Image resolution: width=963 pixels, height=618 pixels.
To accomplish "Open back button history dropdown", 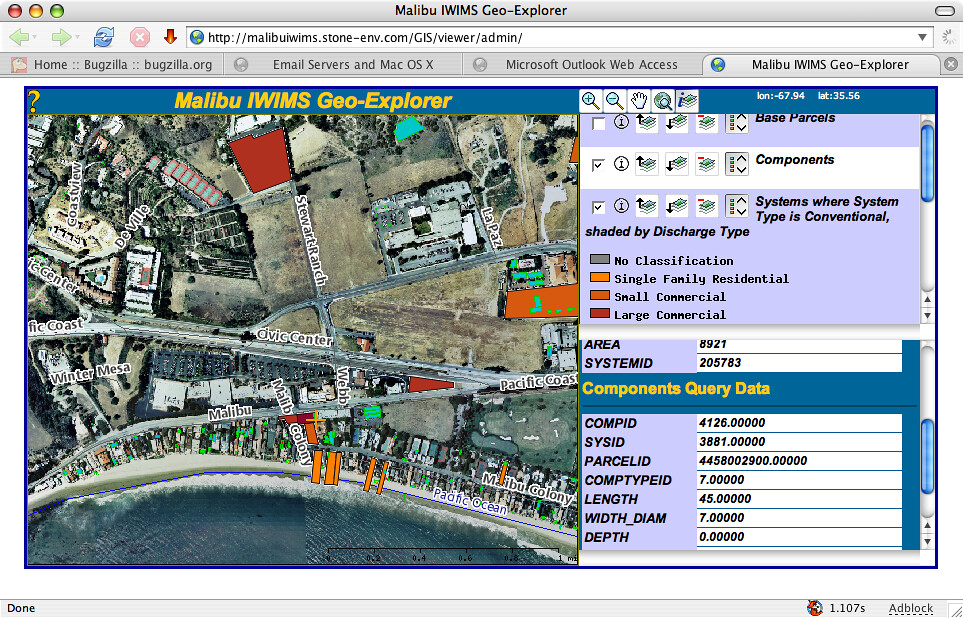I will pyautogui.click(x=34, y=38).
